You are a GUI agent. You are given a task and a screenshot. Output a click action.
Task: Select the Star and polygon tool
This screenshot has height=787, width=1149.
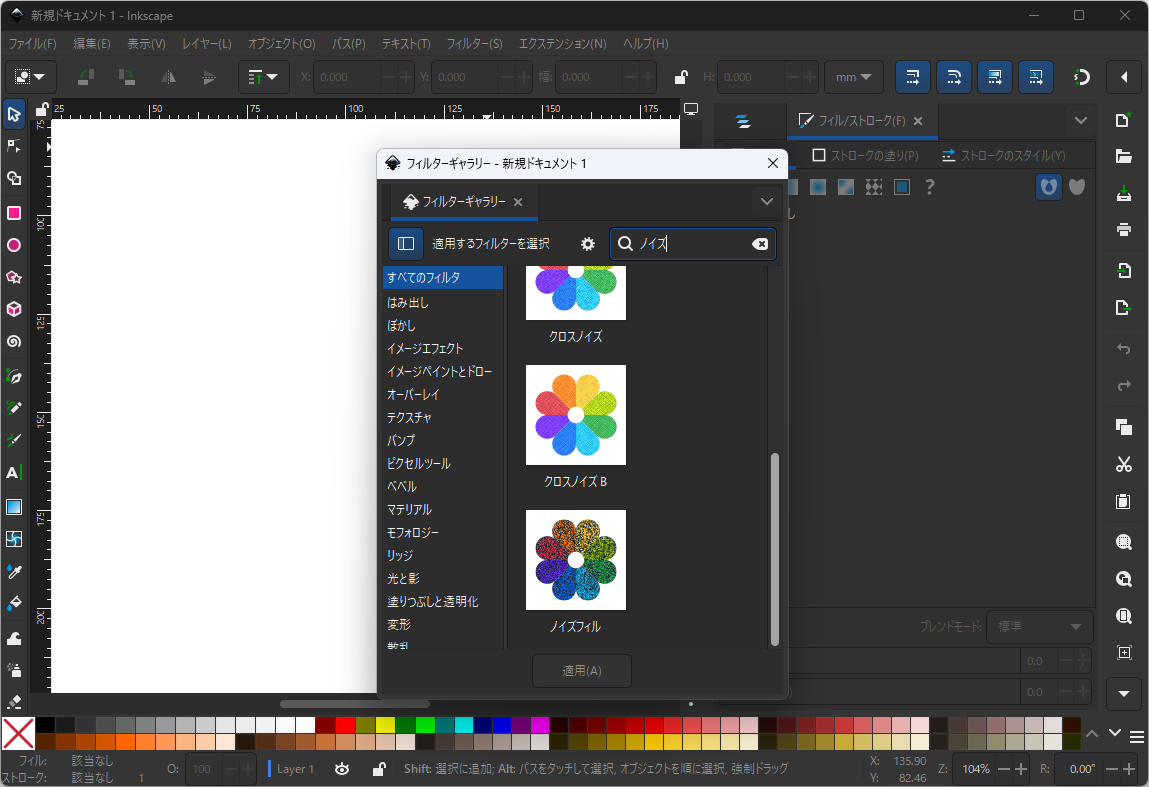click(x=13, y=277)
